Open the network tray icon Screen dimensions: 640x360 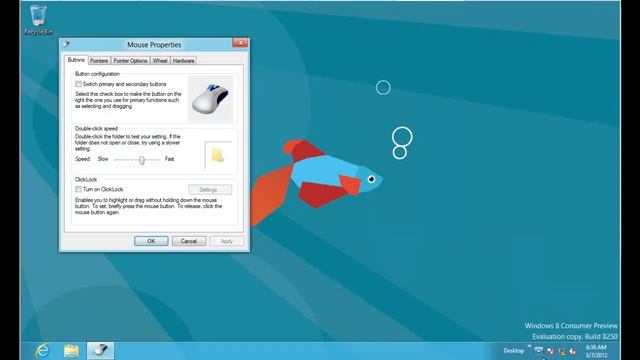pos(562,351)
